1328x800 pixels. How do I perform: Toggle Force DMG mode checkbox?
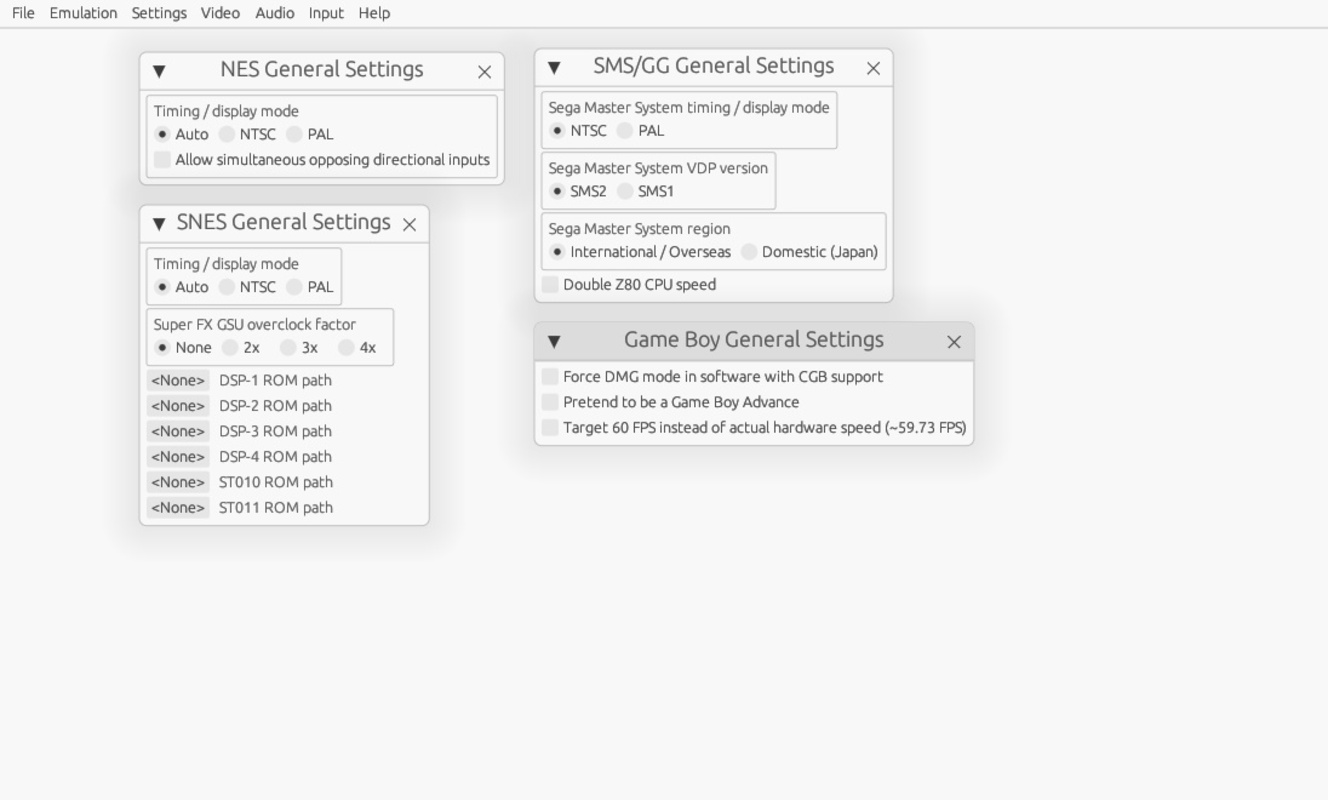point(550,377)
